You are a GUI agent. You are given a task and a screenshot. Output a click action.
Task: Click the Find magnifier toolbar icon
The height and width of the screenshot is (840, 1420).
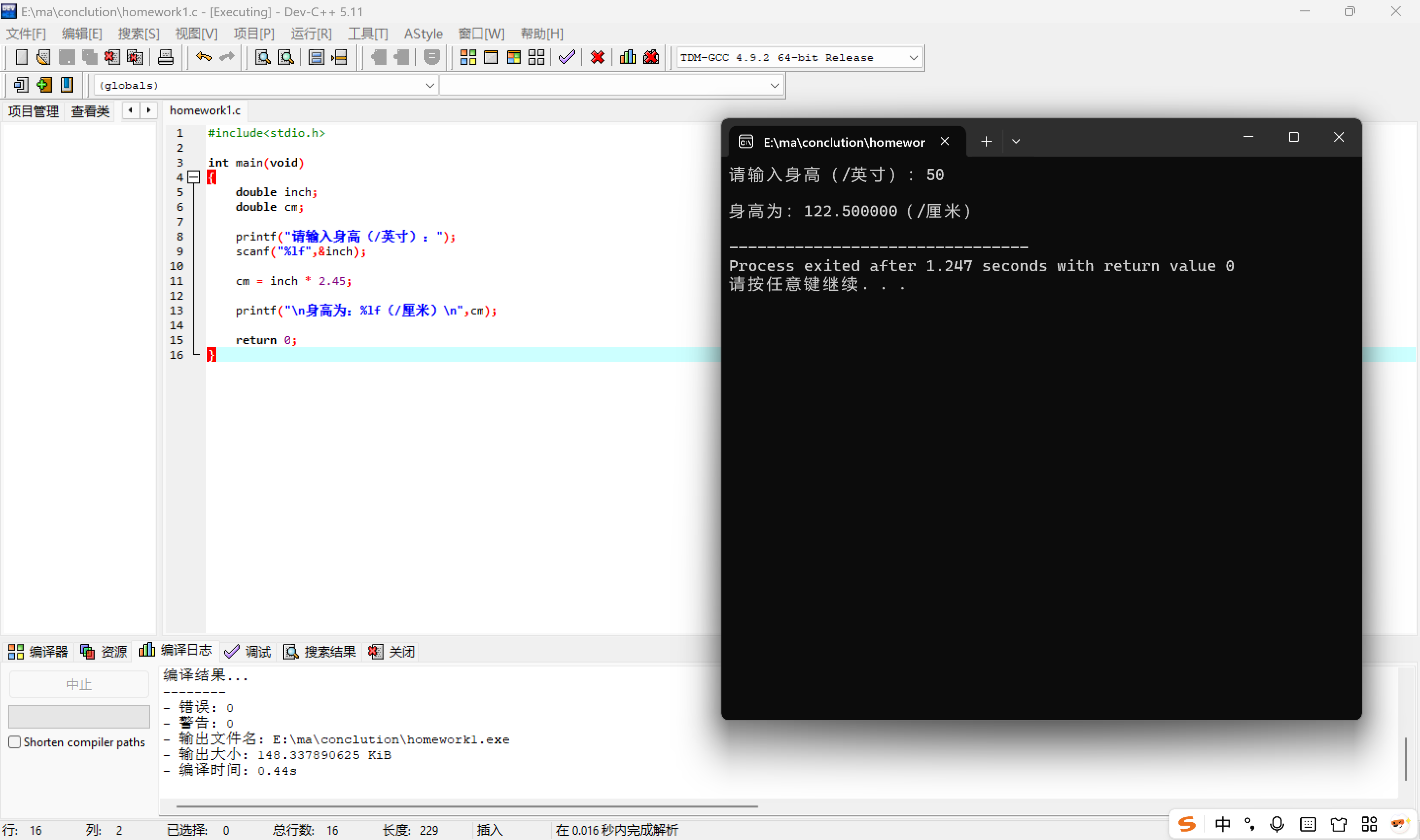click(263, 57)
